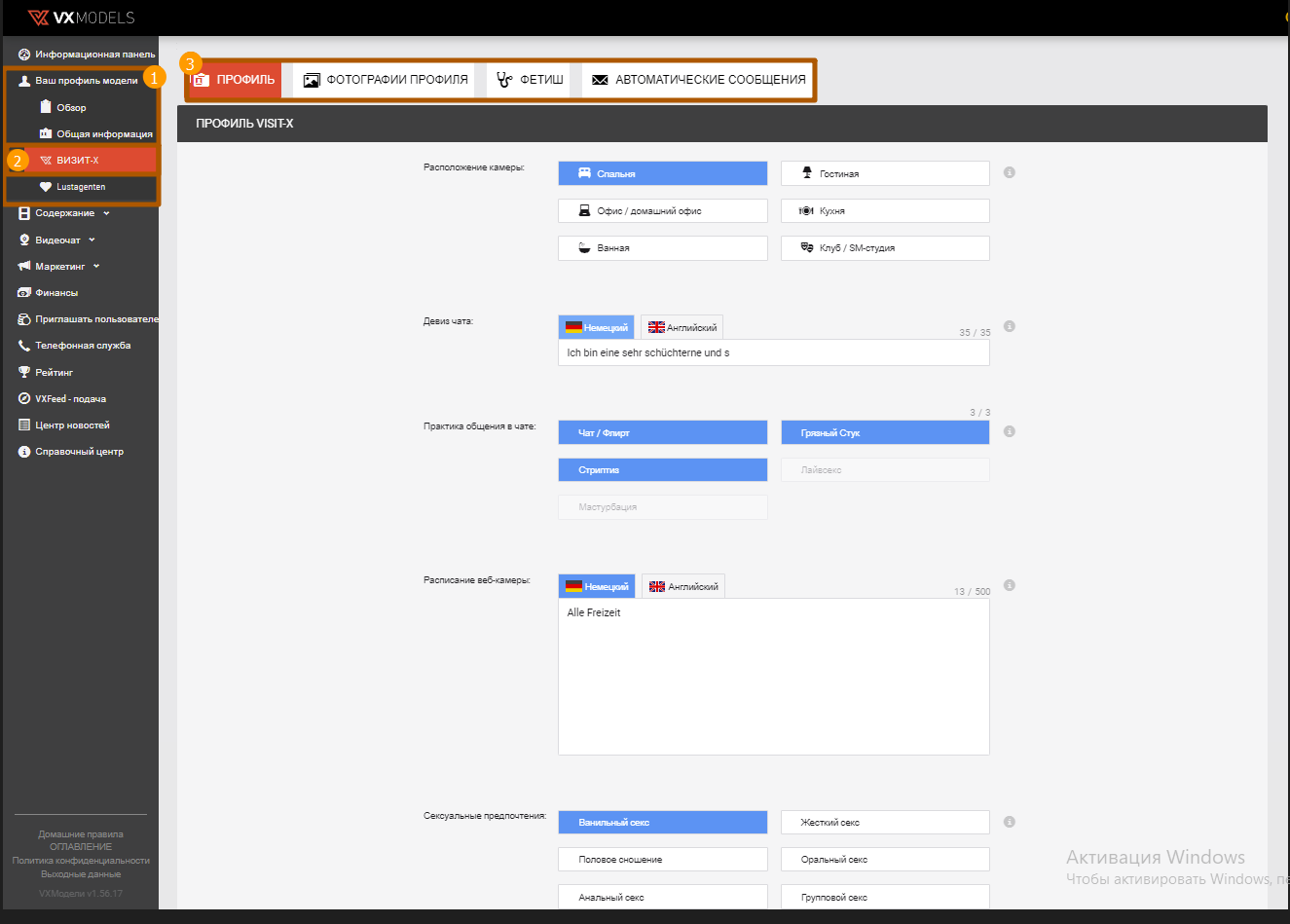Expand the Видеочат sidebar section

(58, 240)
